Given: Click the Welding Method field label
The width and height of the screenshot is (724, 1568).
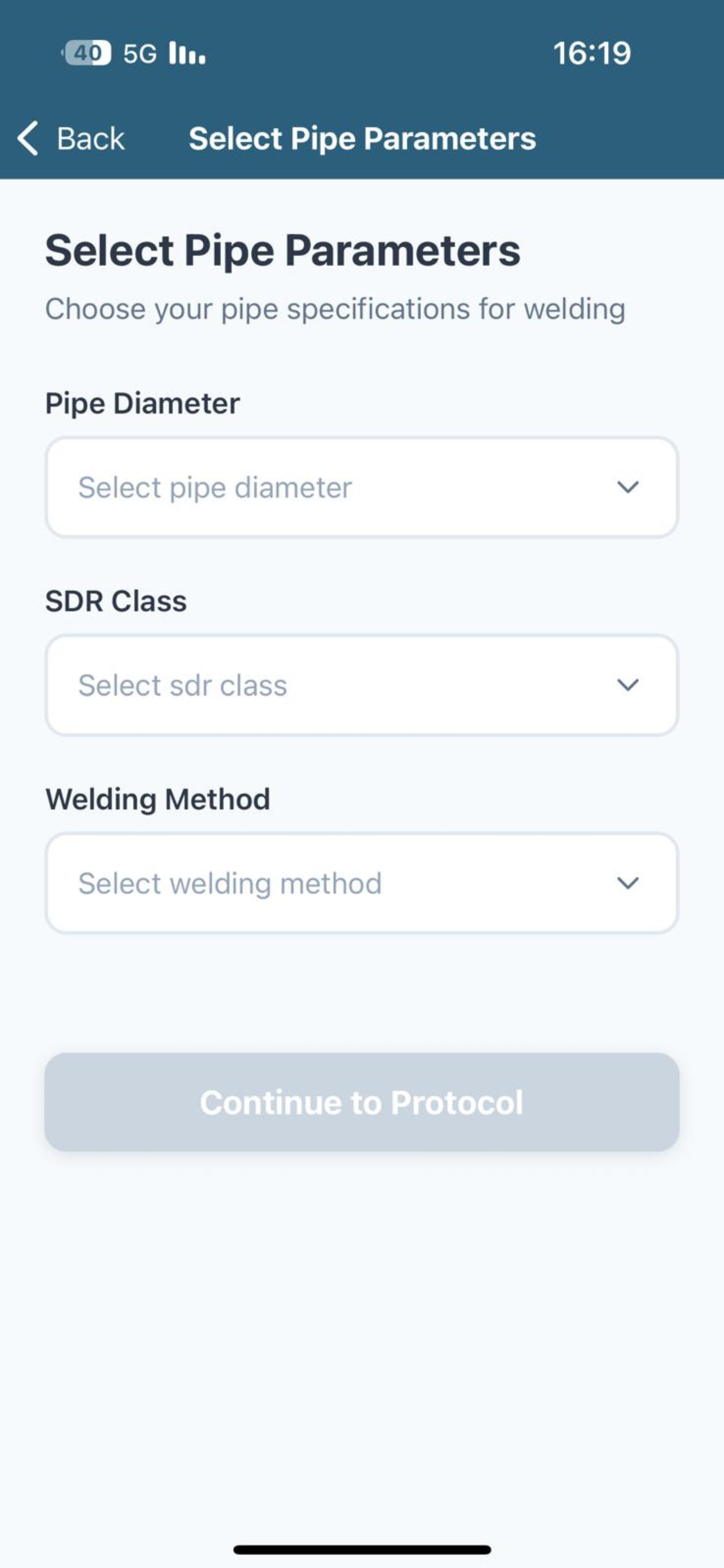Looking at the screenshot, I should pos(158,799).
